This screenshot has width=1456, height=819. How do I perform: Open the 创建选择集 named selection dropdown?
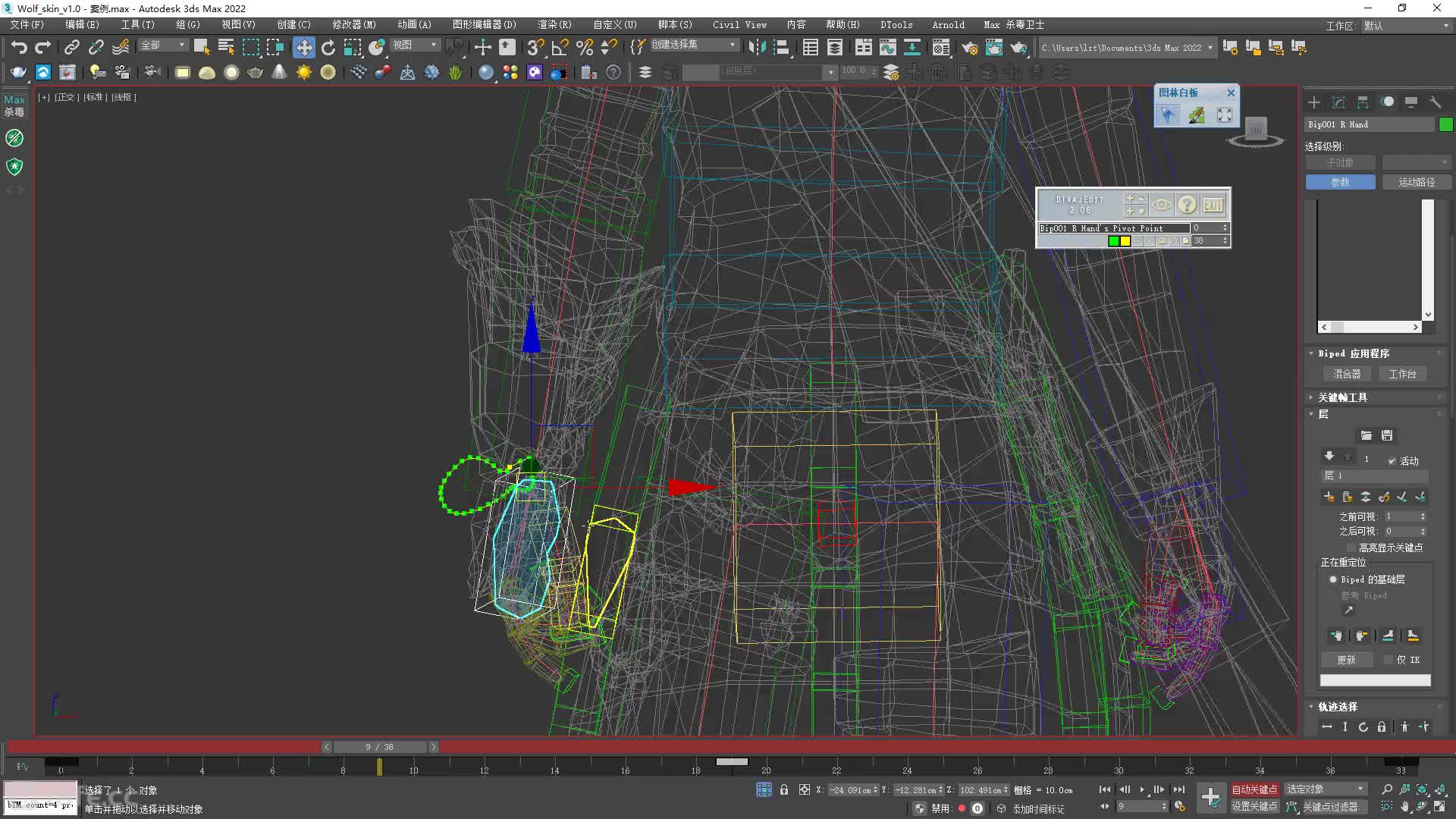click(694, 45)
